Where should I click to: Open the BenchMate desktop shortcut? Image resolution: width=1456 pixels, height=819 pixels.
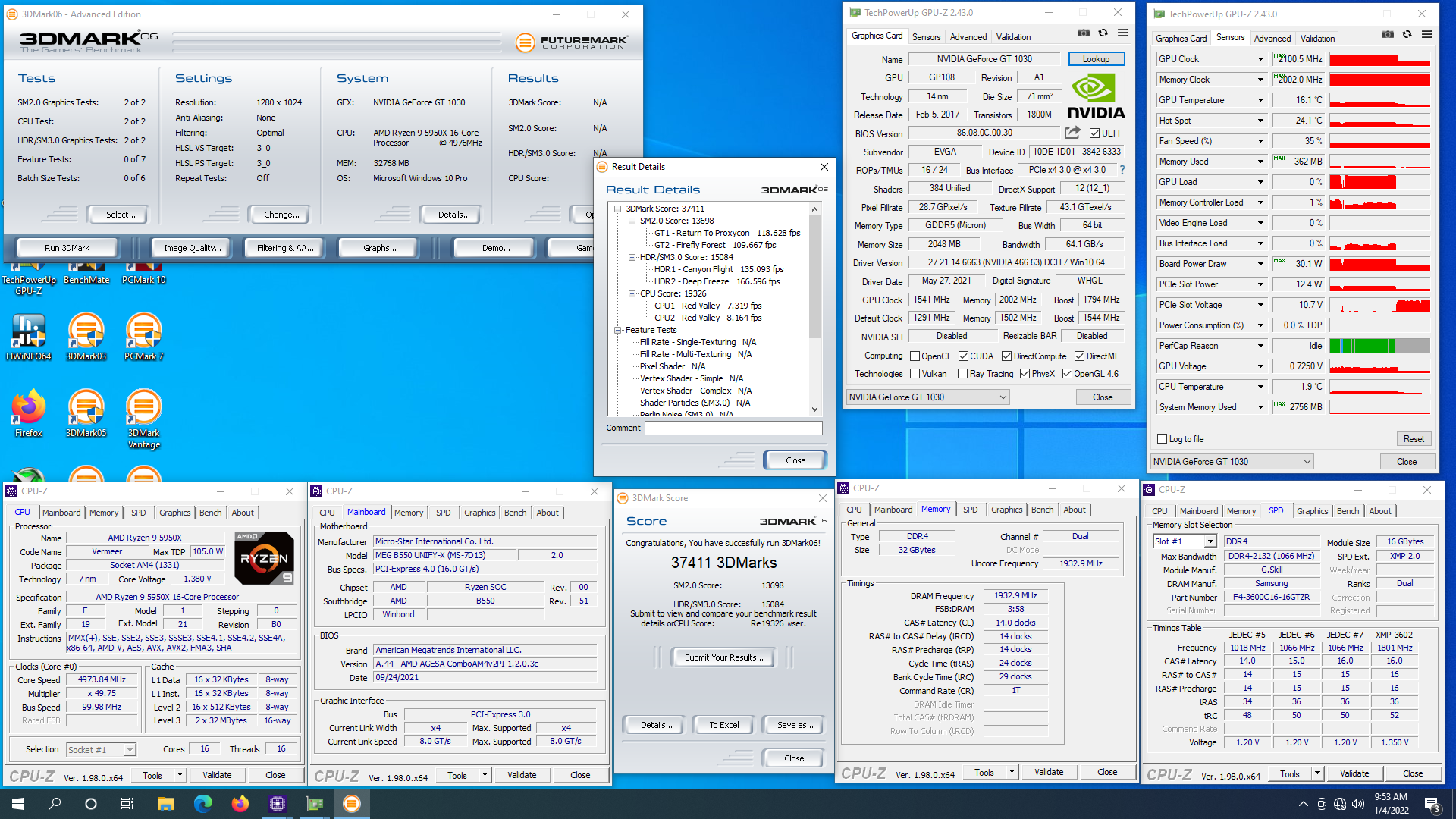click(x=86, y=274)
